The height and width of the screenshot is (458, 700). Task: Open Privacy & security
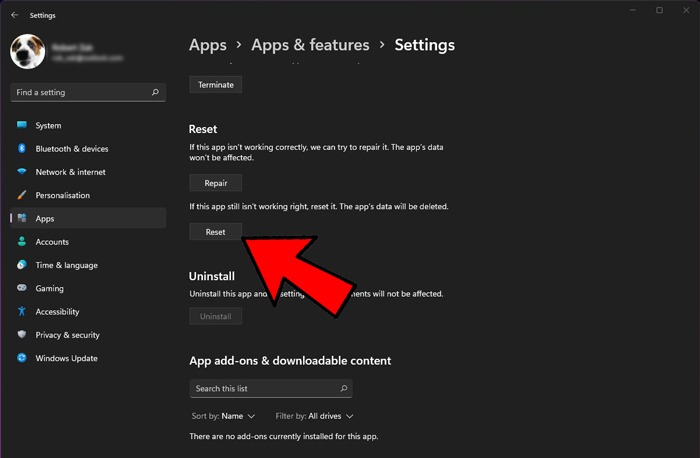[88, 334]
